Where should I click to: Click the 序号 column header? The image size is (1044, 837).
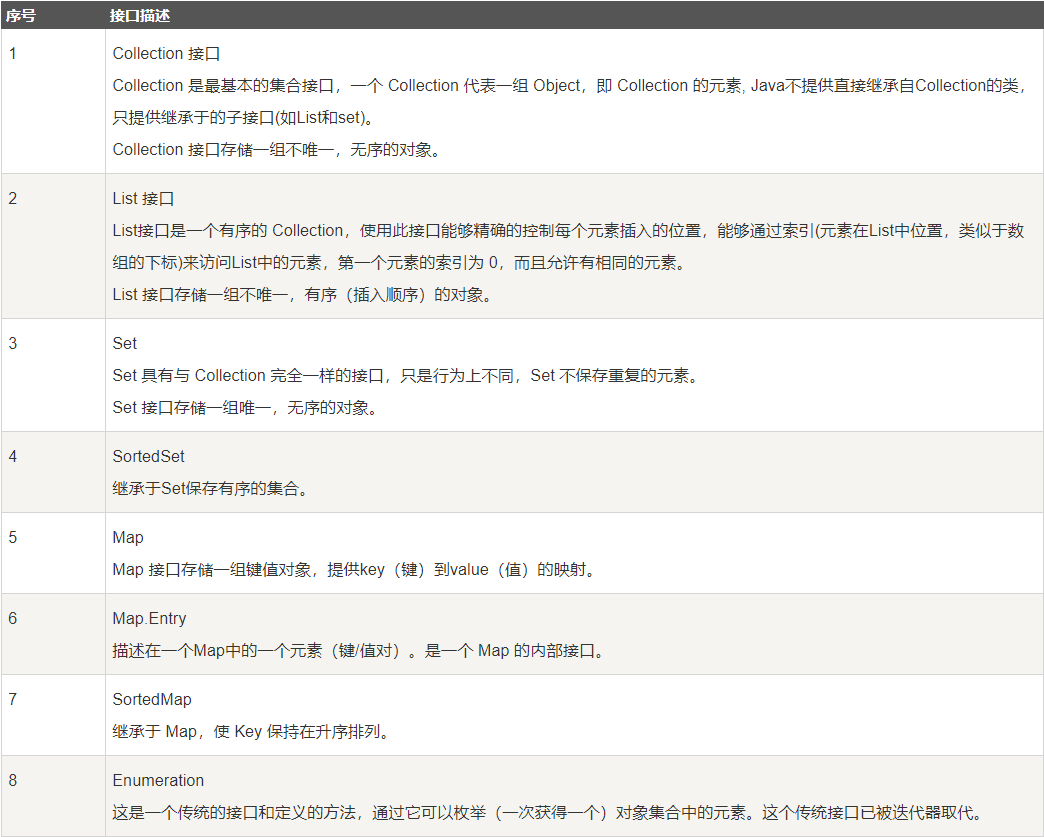pyautogui.click(x=20, y=15)
